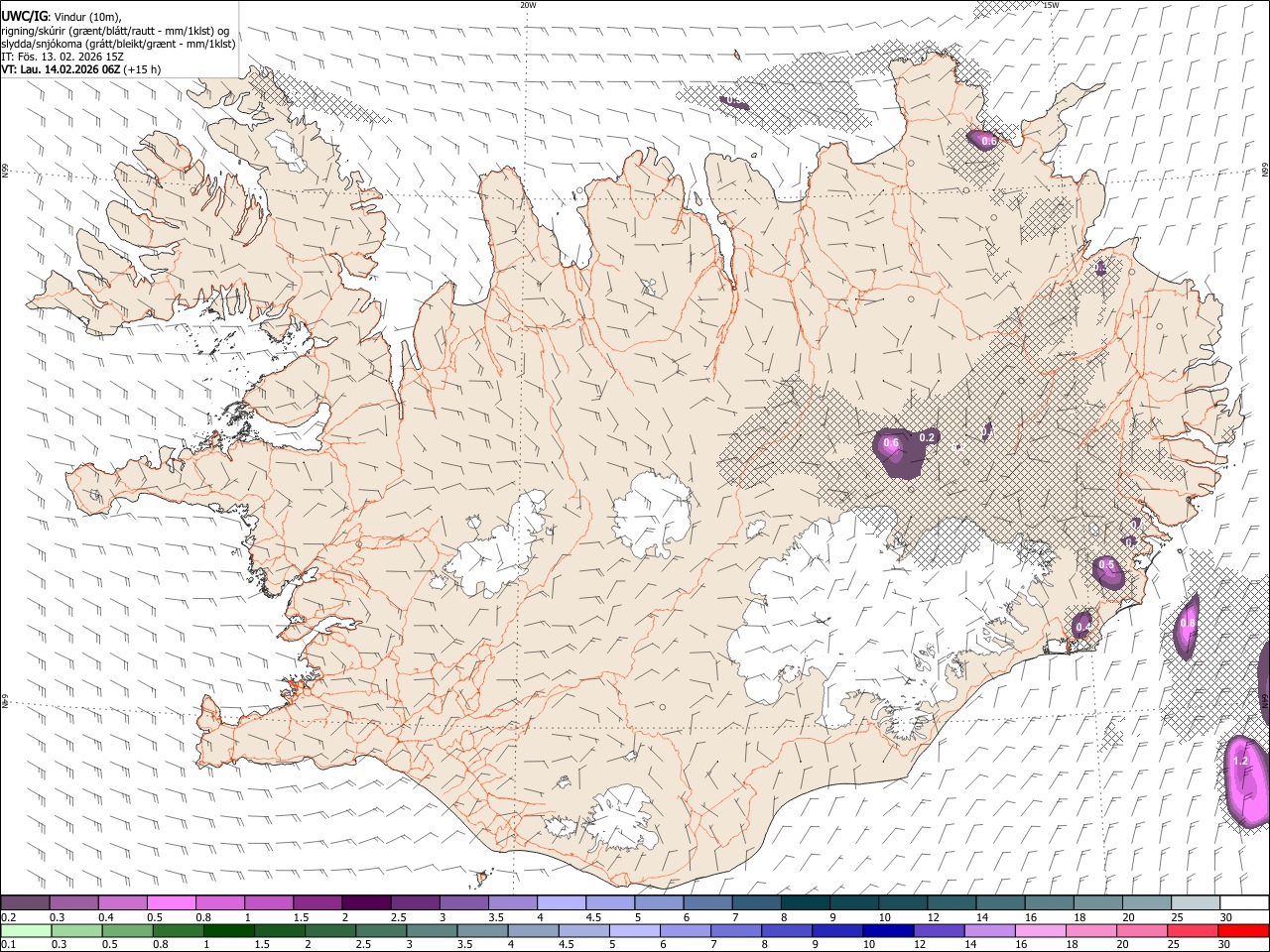Pick the darkest purple 2 swatch in upper legend
The image size is (1270, 952).
(x=365, y=903)
